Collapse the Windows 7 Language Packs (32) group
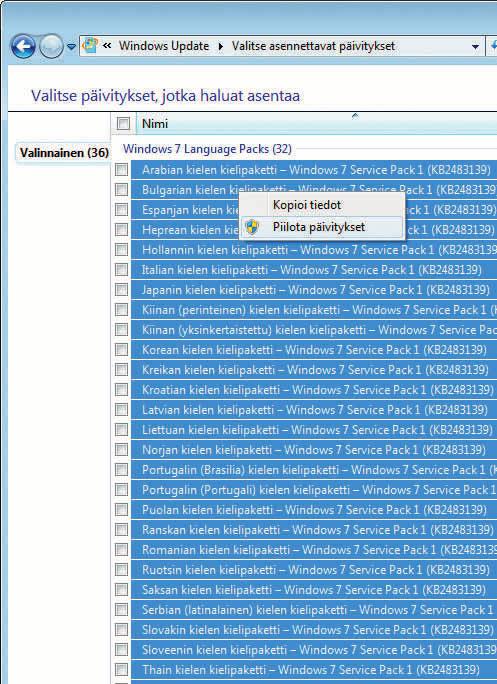 (207, 149)
